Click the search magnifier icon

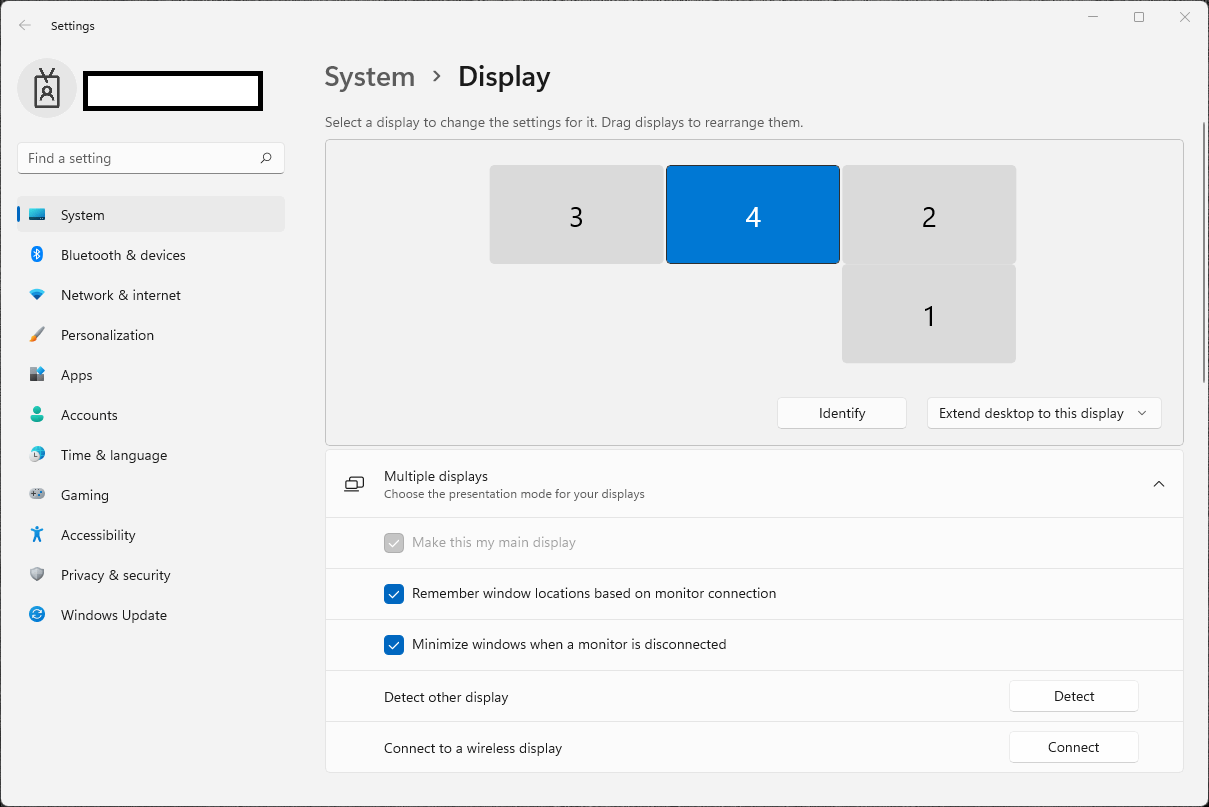266,158
